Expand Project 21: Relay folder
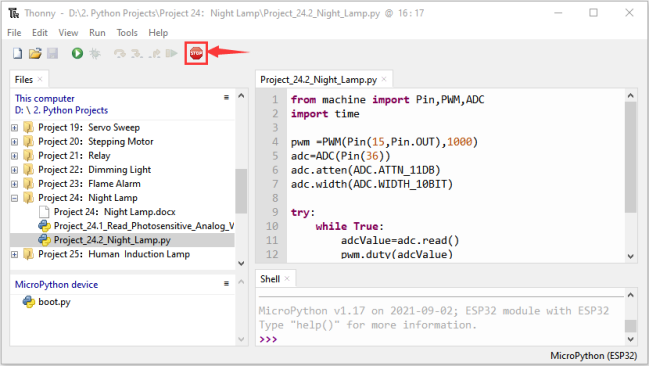This screenshot has height=366, width=650. [15, 156]
